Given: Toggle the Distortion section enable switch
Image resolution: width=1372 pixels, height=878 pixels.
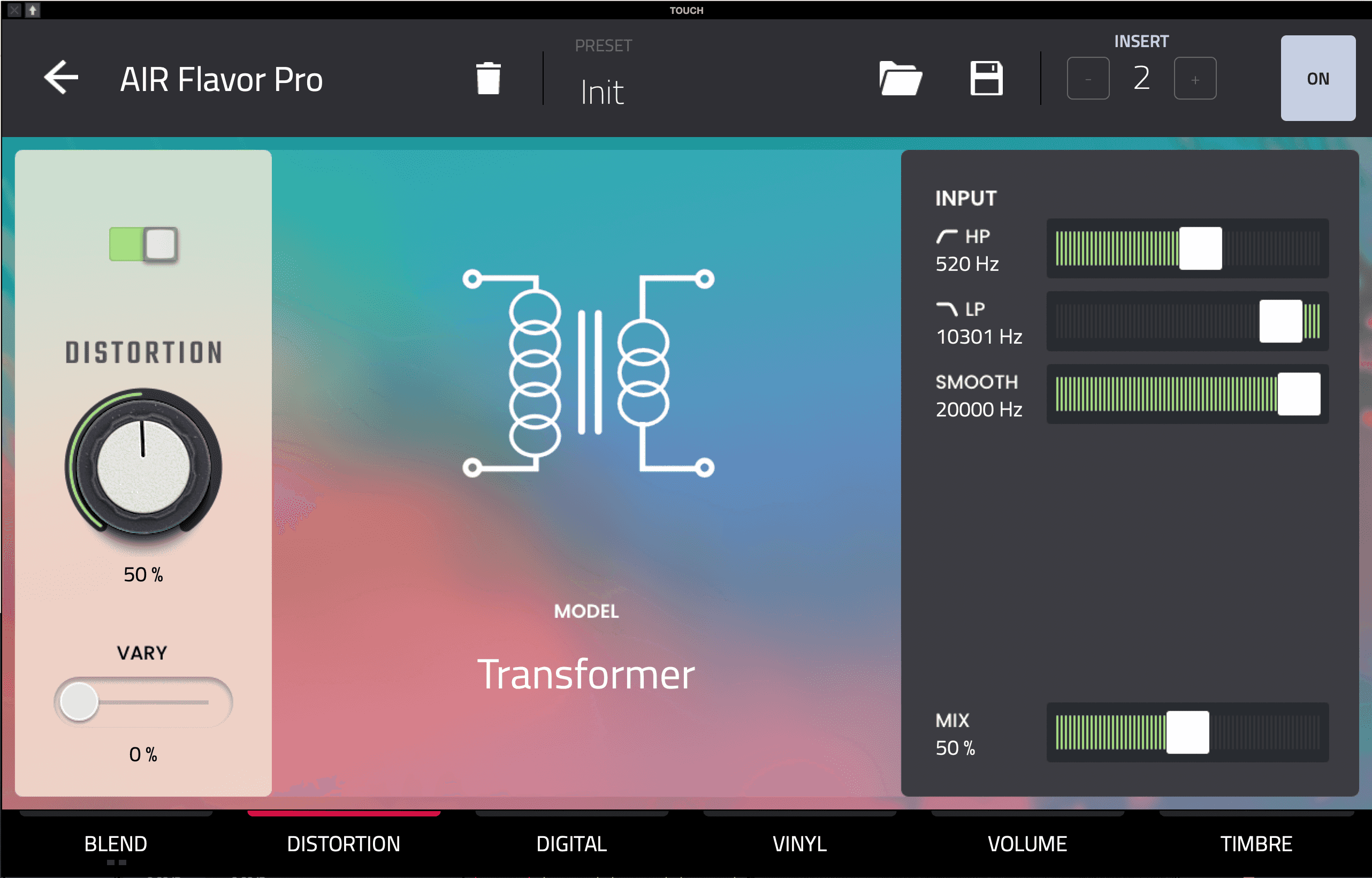Looking at the screenshot, I should 143,245.
